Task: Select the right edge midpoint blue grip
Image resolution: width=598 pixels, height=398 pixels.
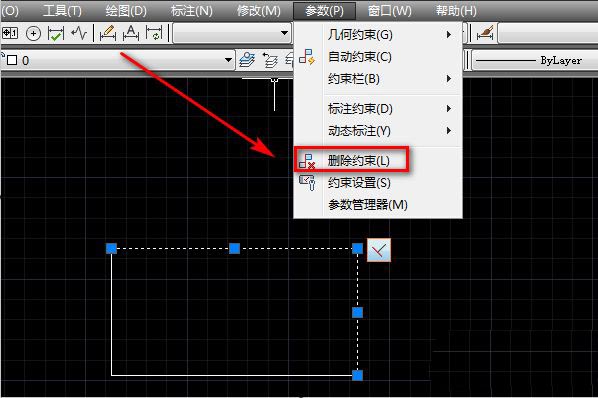Action: [357, 313]
